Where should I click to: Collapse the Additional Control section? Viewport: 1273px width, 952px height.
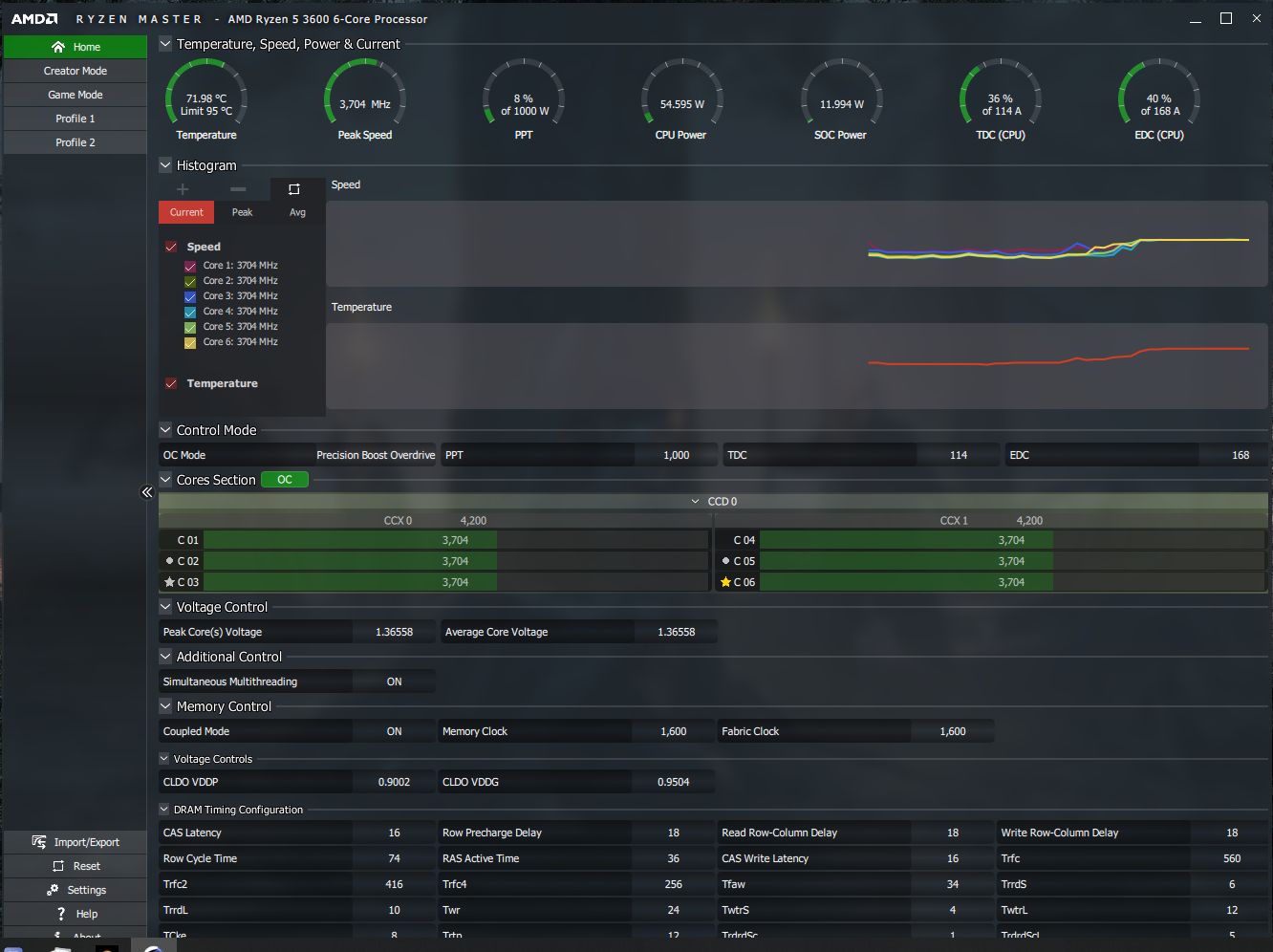tap(165, 657)
